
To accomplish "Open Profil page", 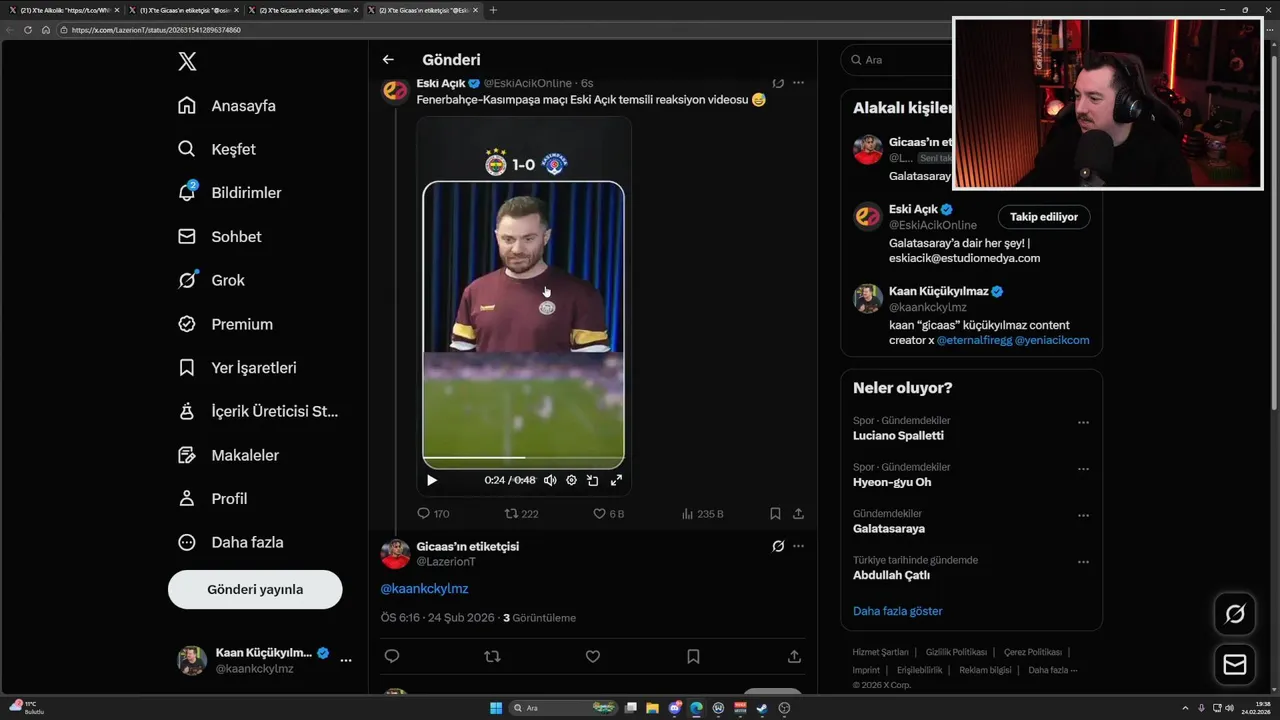I will click(x=212, y=498).
